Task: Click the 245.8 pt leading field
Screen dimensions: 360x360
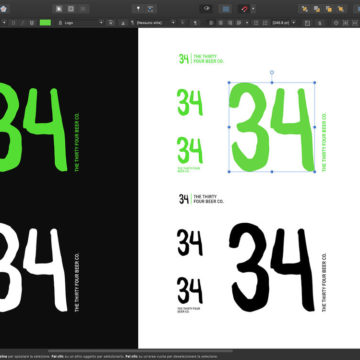Action: (281, 23)
